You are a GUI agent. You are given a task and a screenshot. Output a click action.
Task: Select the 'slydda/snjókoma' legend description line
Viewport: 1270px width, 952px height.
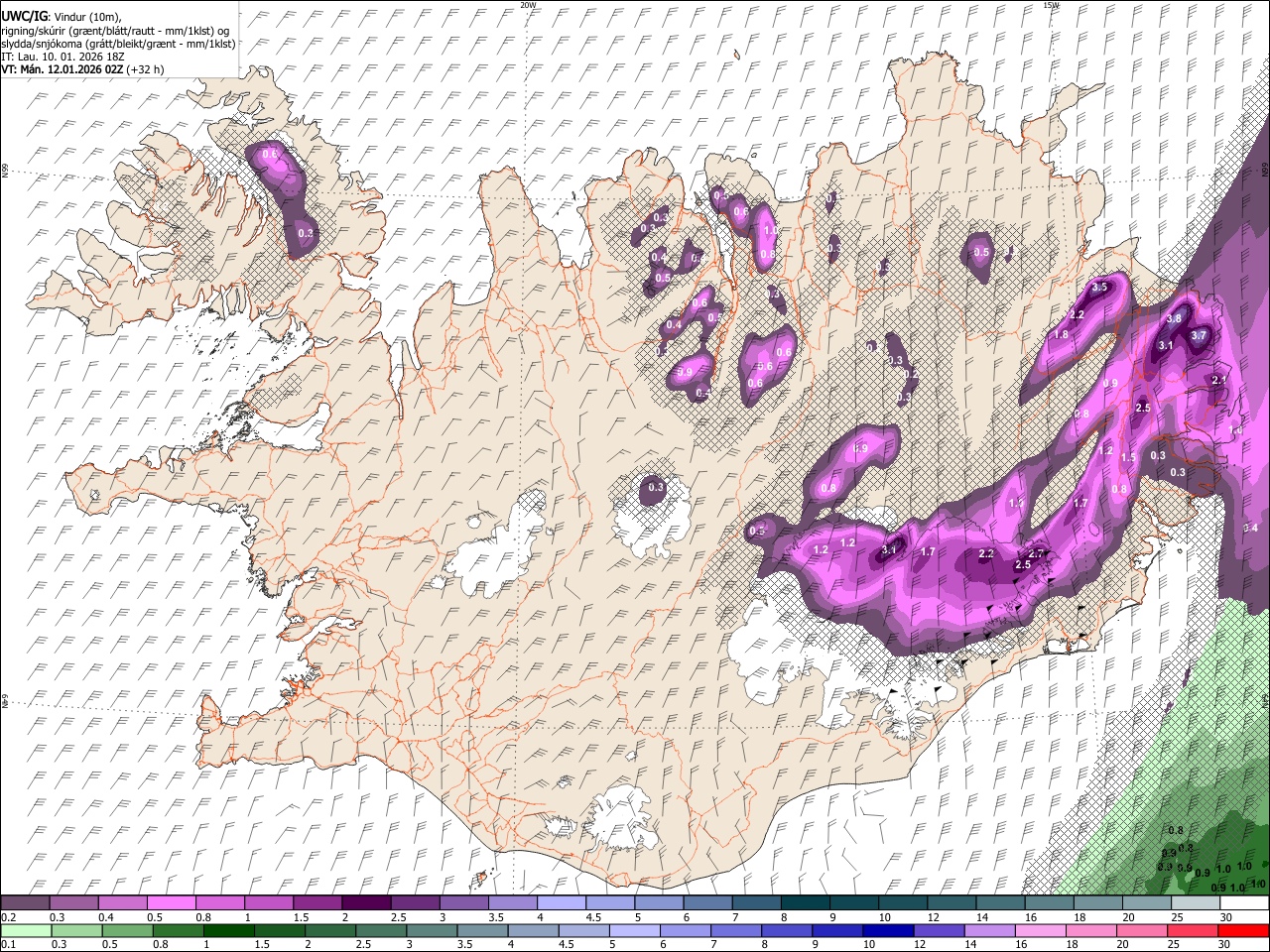tap(118, 44)
